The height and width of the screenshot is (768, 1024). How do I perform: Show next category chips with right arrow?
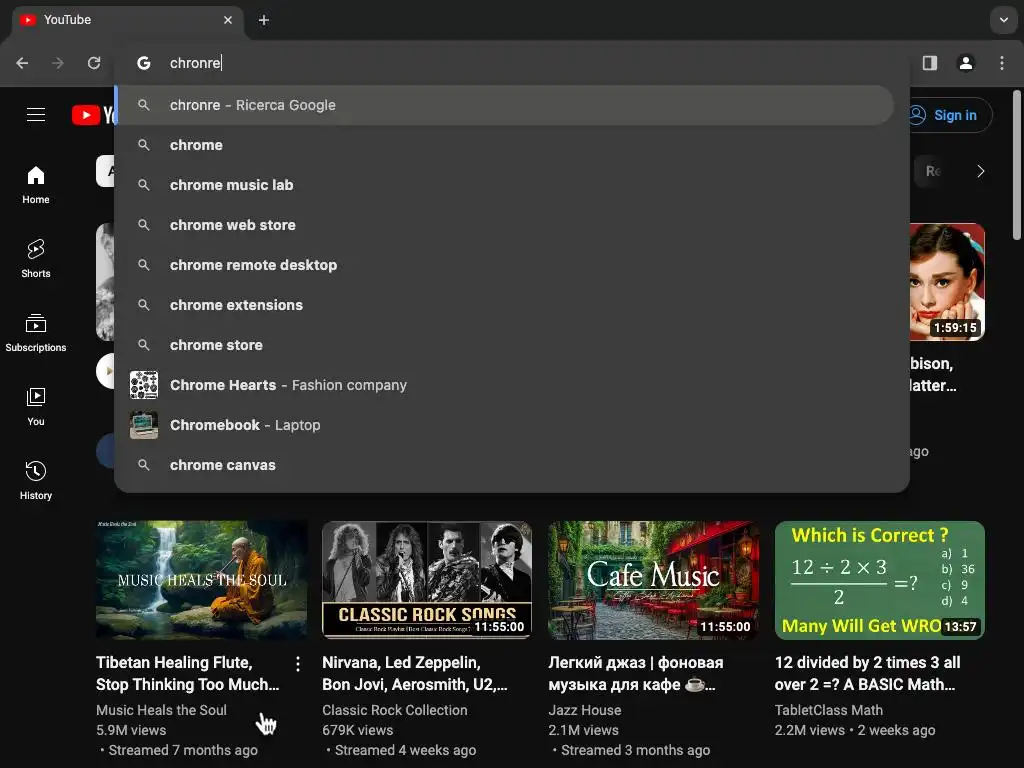pos(980,171)
